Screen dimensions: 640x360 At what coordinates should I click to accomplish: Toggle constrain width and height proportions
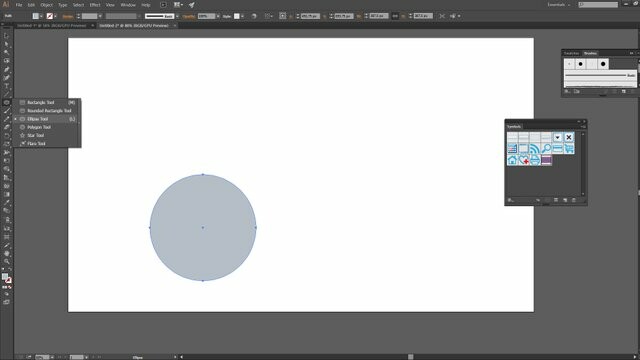coord(395,16)
